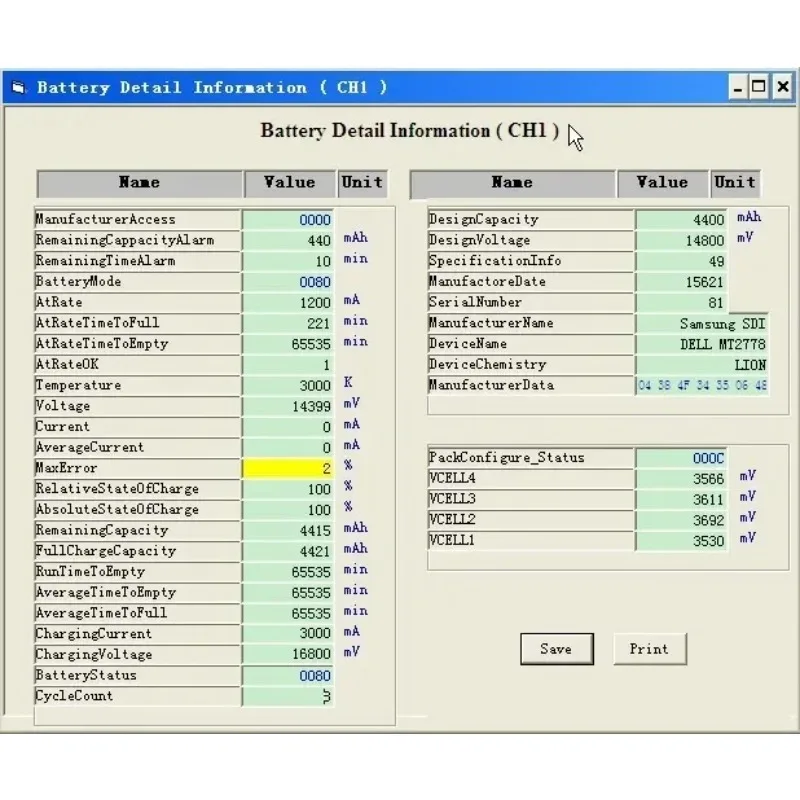Close the Battery Detail Information window
Image resolution: width=800 pixels, height=800 pixels.
tap(783, 87)
